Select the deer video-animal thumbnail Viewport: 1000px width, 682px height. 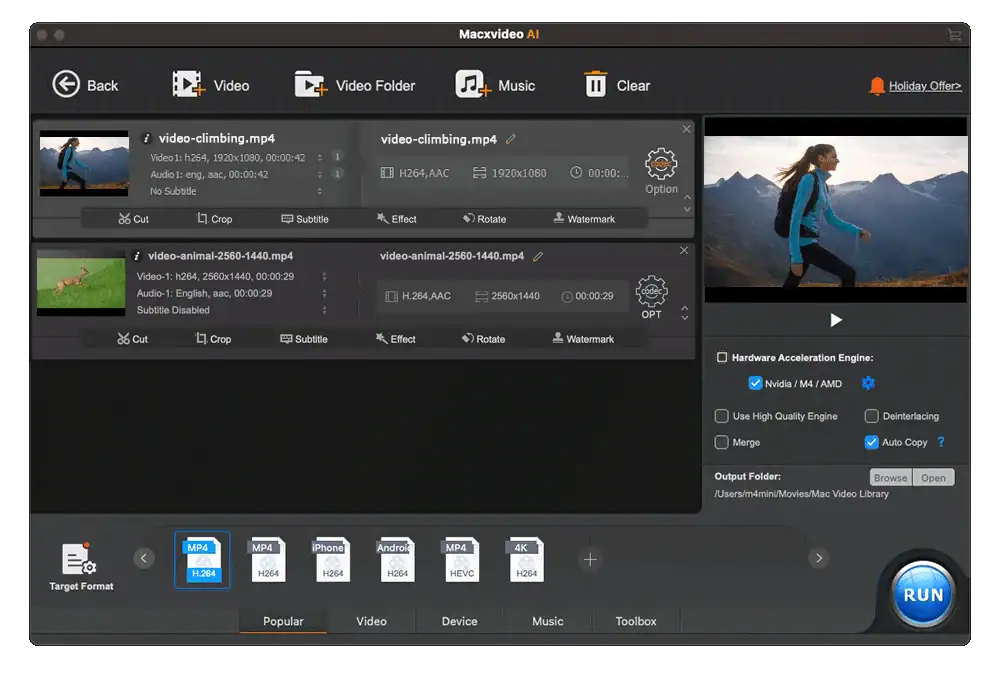[81, 283]
